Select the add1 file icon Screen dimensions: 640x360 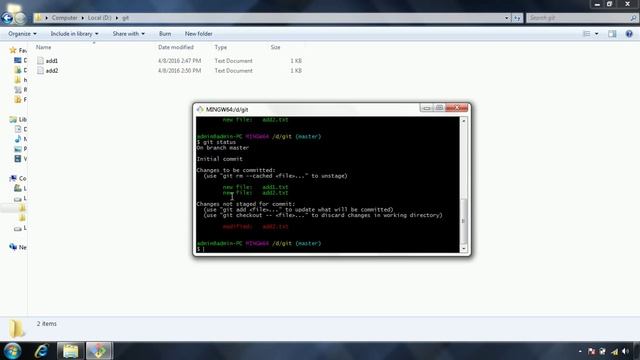pyautogui.click(x=40, y=60)
